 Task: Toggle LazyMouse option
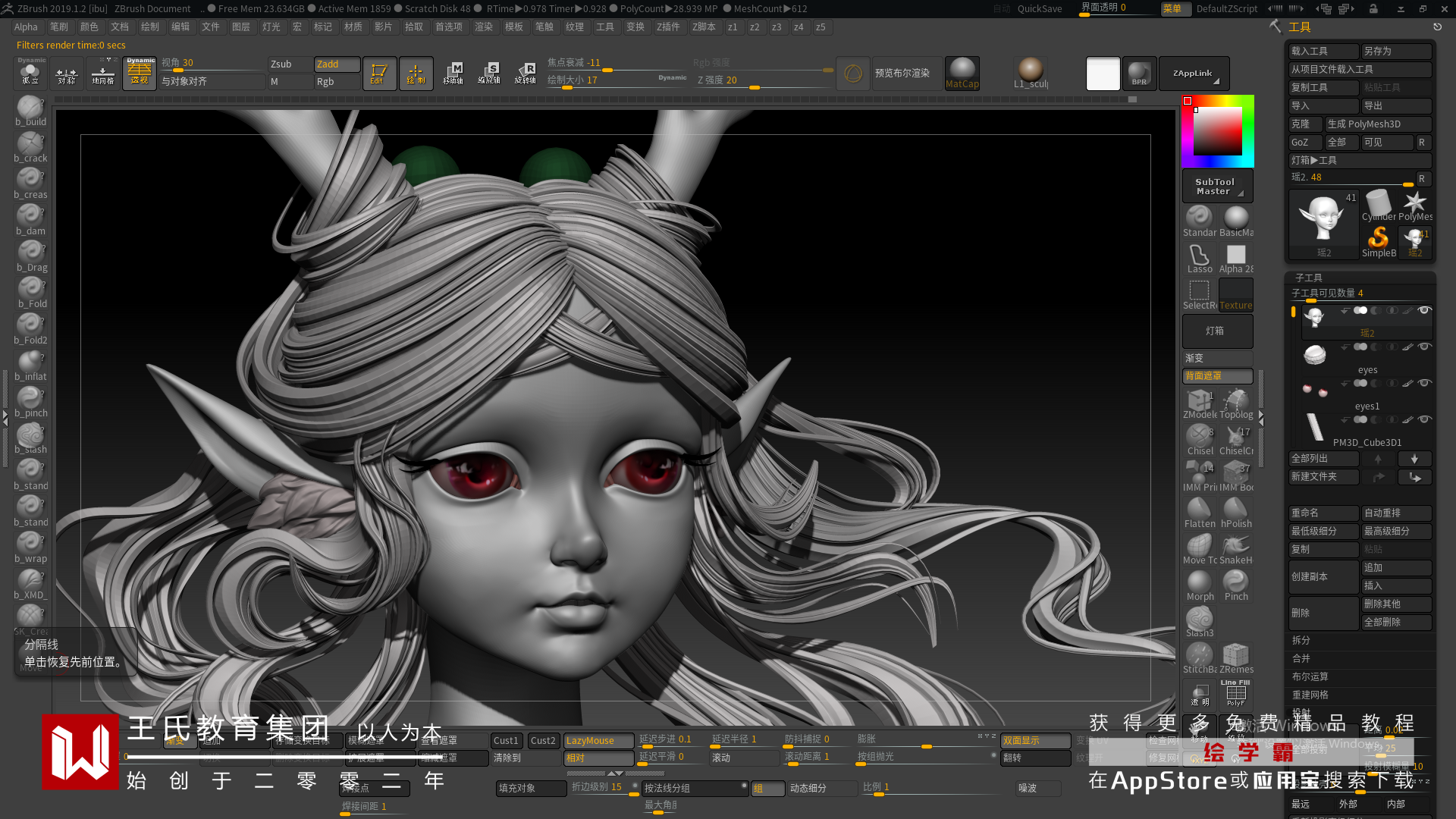click(x=598, y=740)
